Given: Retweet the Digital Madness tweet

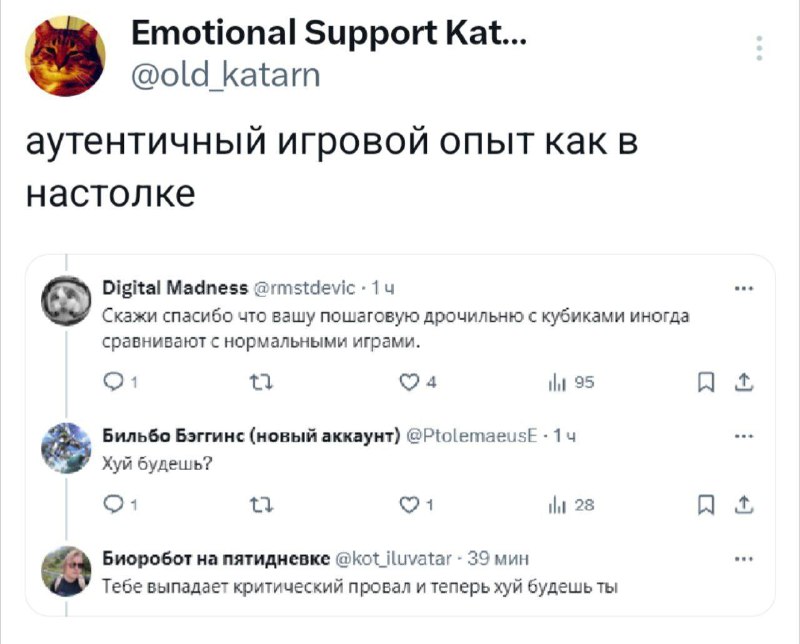Looking at the screenshot, I should [261, 382].
